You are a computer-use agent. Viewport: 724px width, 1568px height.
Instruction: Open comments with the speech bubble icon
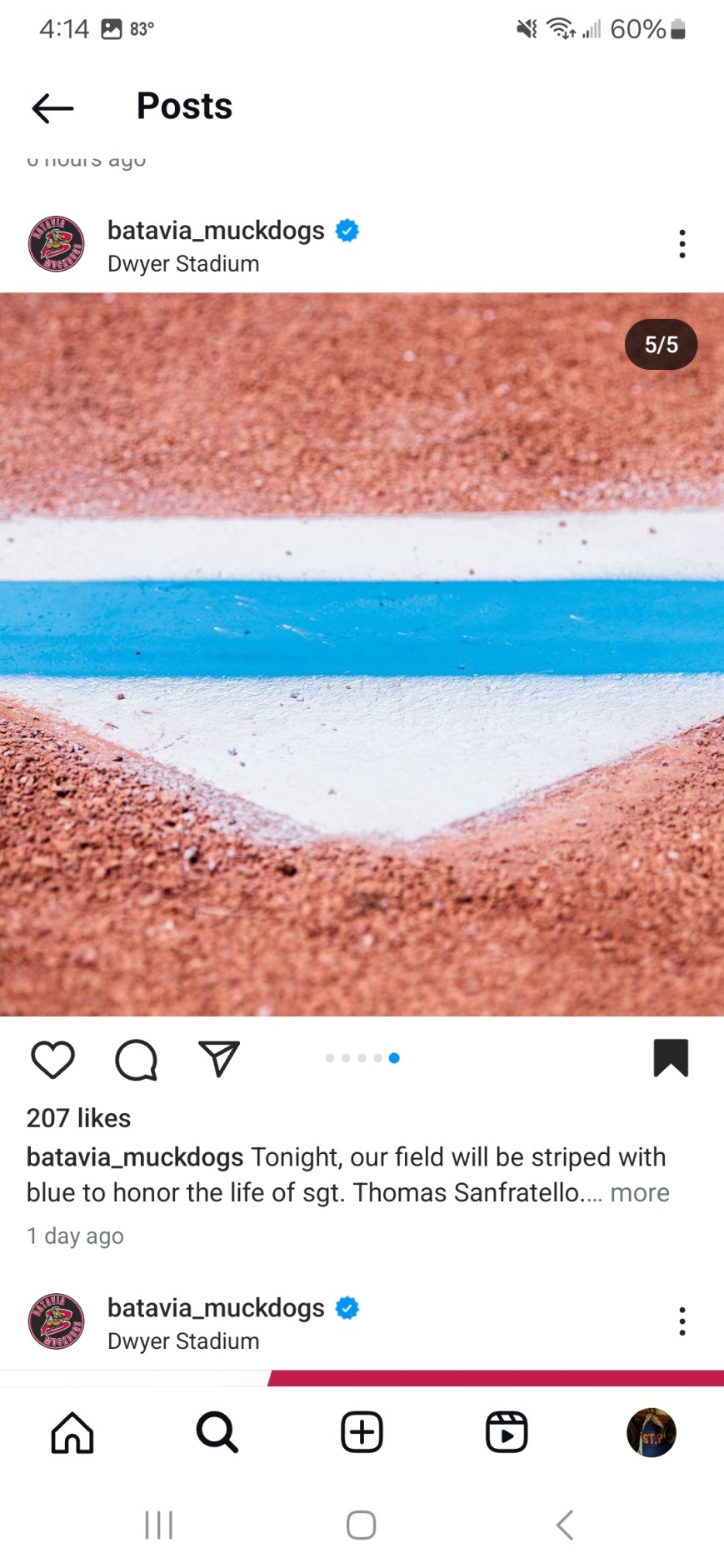[x=136, y=1060]
